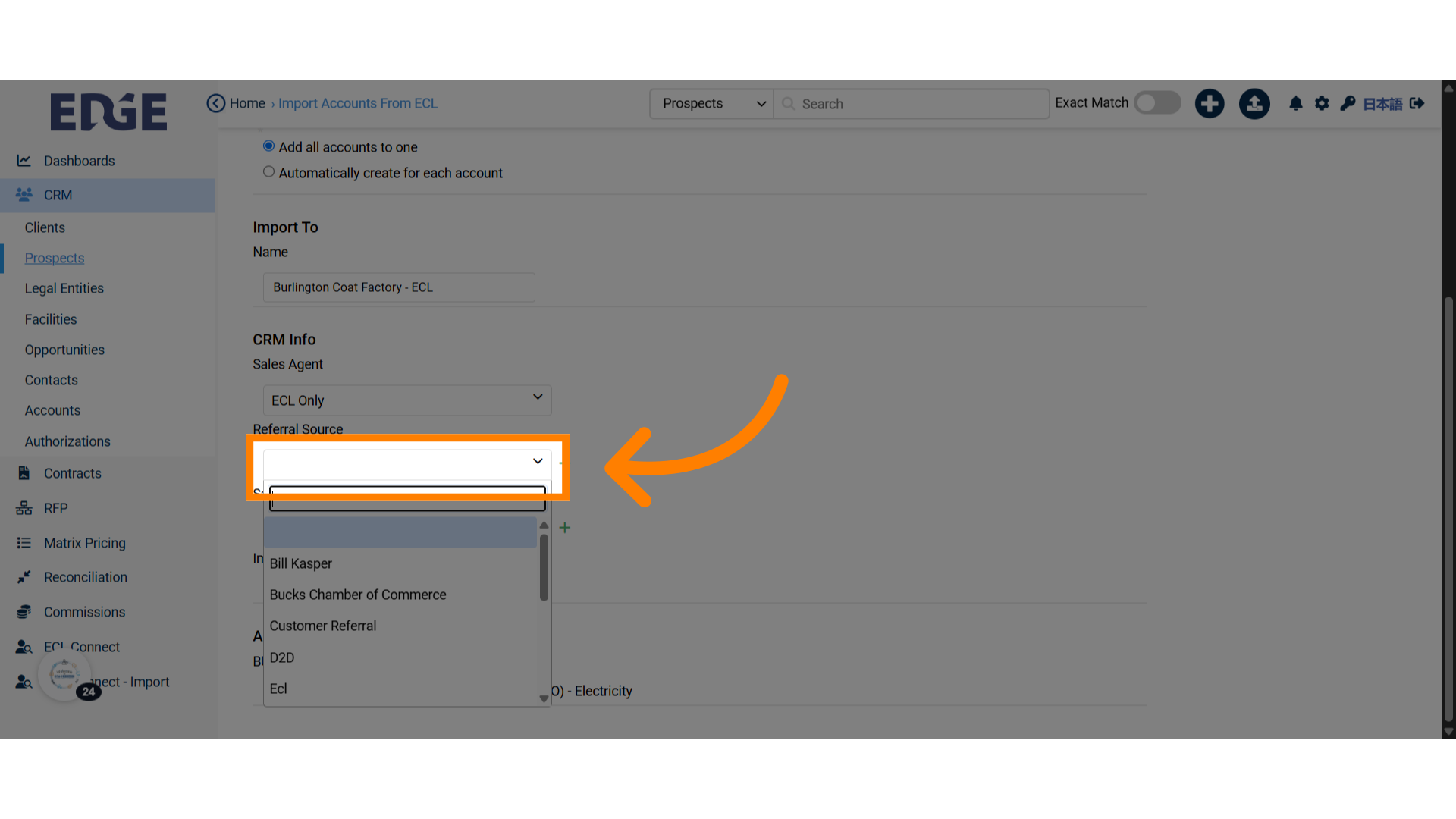Click the key icon in the header
This screenshot has height=819, width=1456.
1348,103
